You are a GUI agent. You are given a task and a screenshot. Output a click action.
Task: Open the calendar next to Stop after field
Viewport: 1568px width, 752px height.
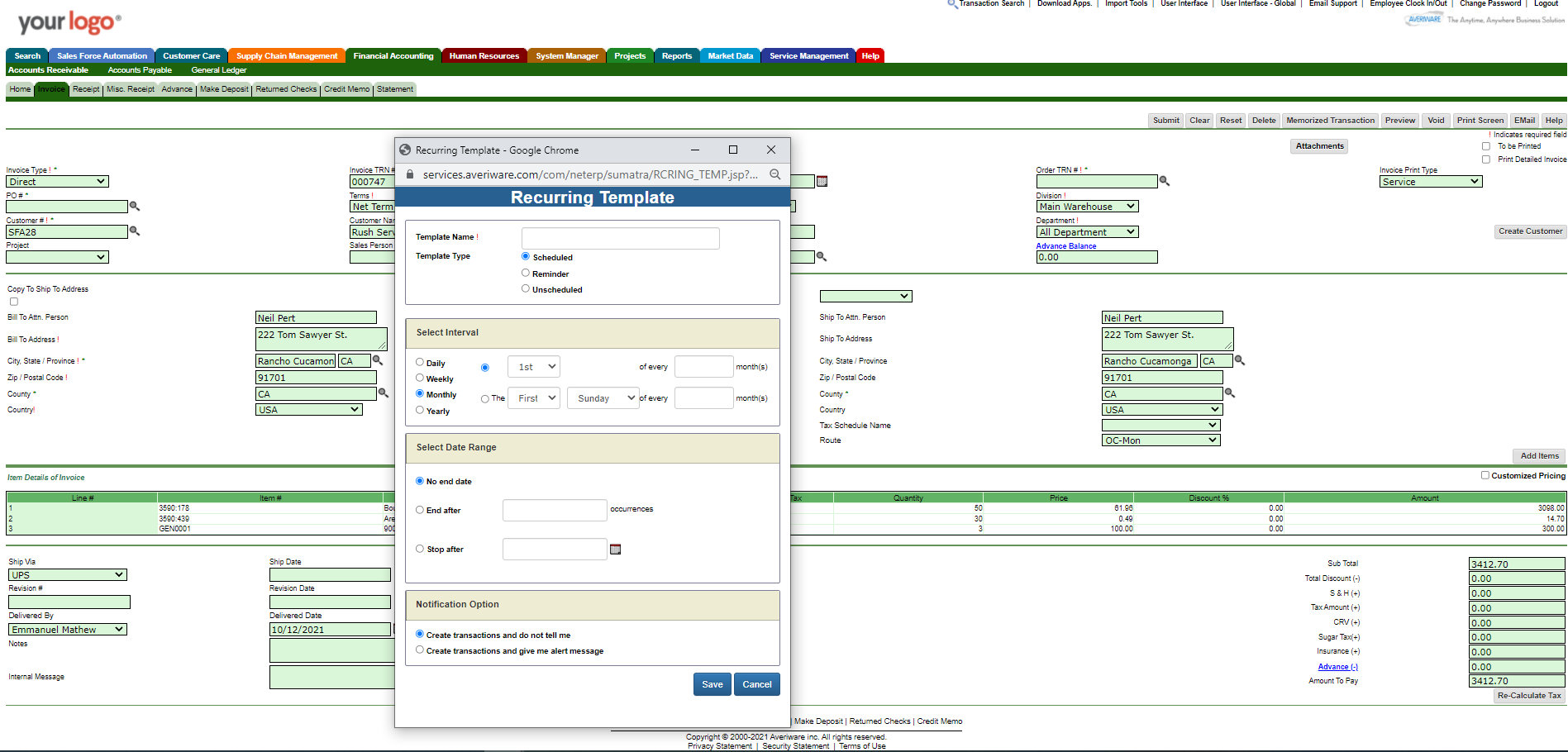[x=616, y=549]
